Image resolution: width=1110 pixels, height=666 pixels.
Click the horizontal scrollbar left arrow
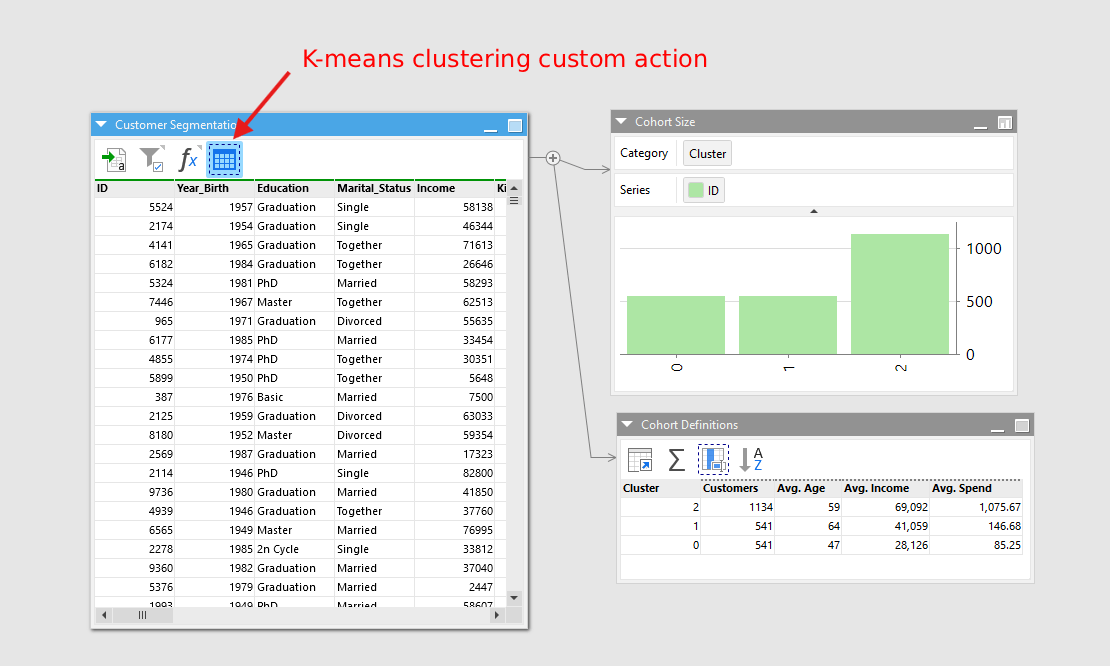[x=104, y=615]
